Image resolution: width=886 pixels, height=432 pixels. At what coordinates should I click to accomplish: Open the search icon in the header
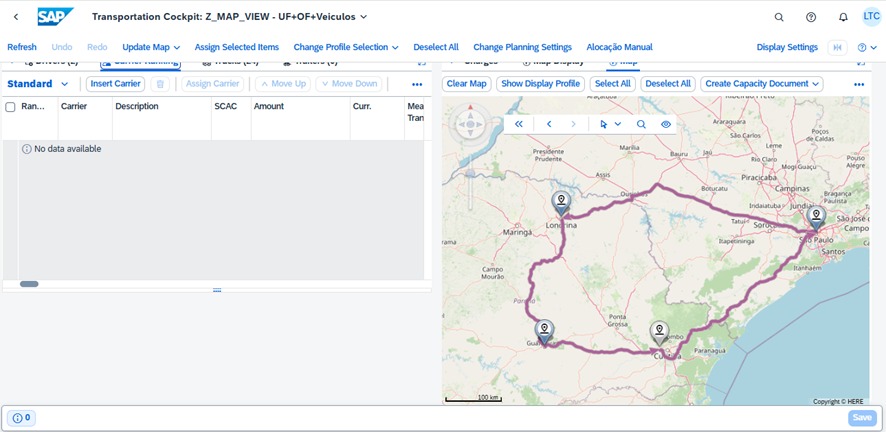coord(779,17)
